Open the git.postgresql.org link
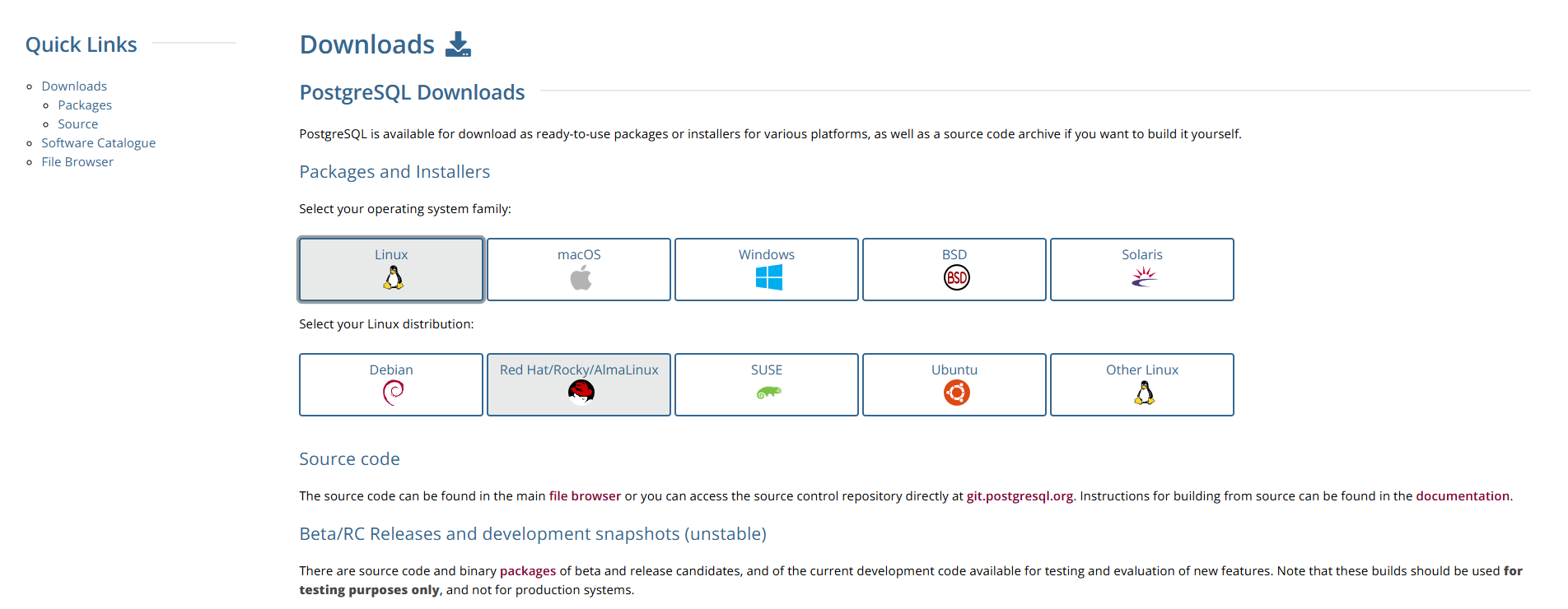Screen dimensions: 1568x609 (1020, 495)
